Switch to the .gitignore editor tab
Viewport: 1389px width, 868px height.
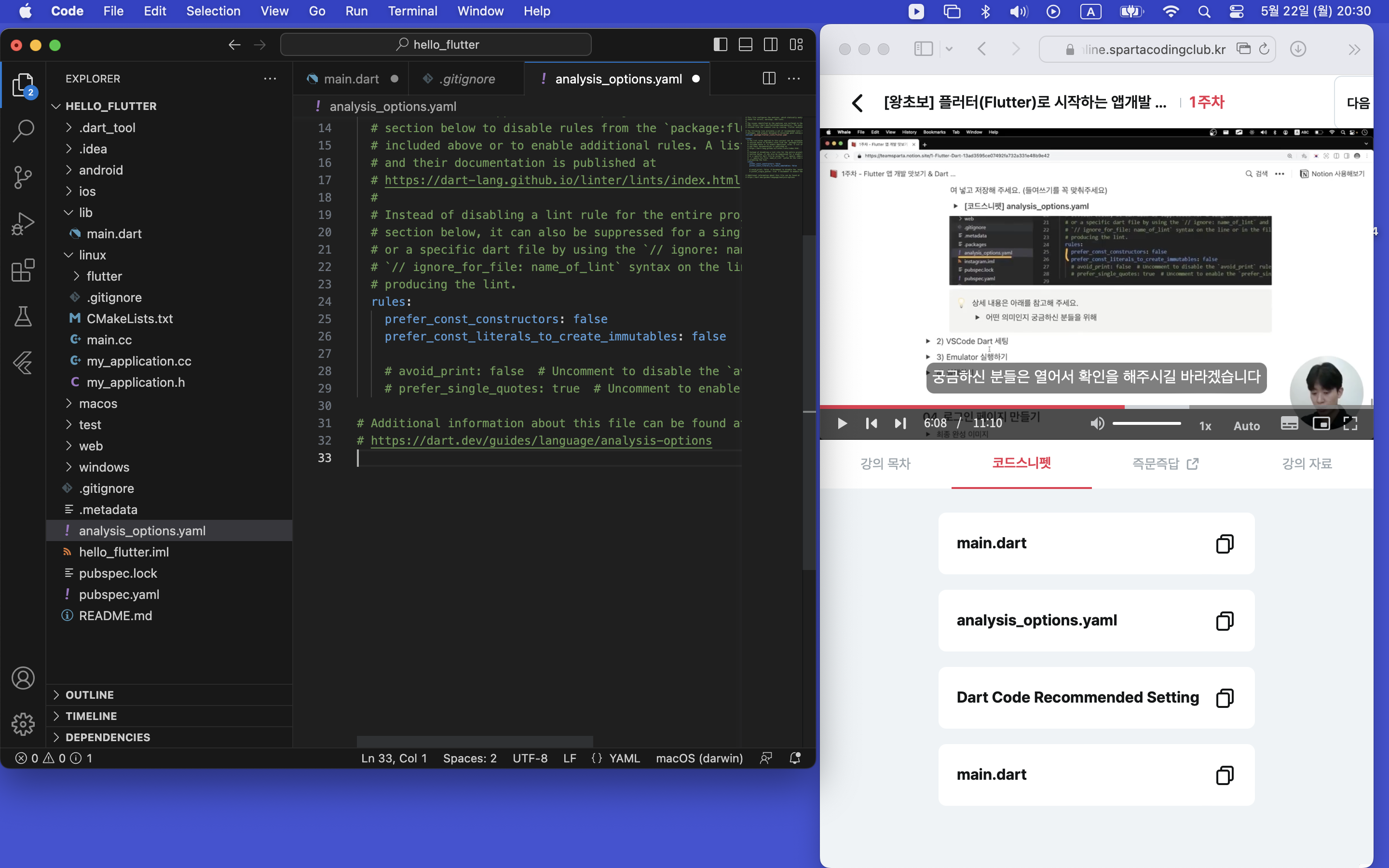(467, 79)
